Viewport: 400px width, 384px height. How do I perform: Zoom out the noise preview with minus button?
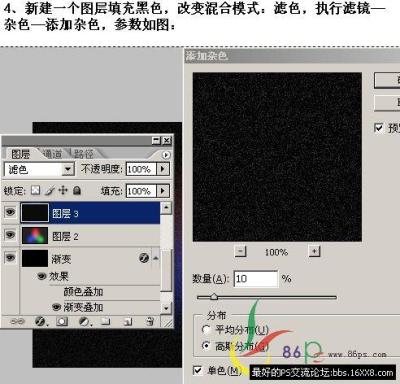(x=240, y=251)
